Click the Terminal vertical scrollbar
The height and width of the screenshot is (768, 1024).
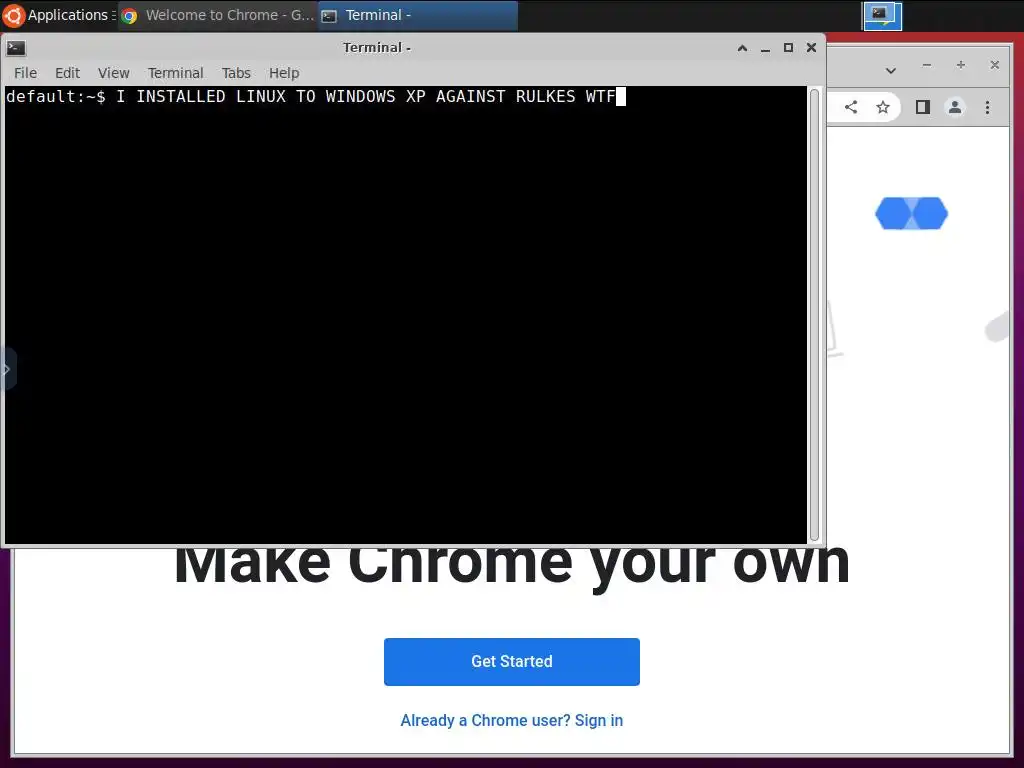tap(814, 315)
